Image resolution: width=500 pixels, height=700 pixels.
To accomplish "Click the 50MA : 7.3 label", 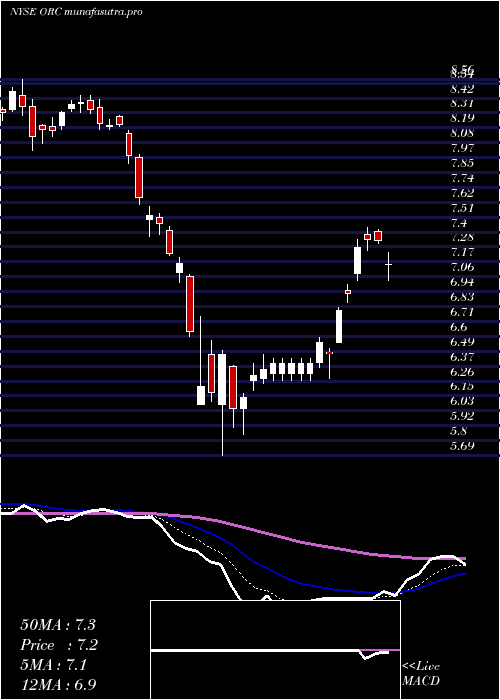I will pos(58,625).
